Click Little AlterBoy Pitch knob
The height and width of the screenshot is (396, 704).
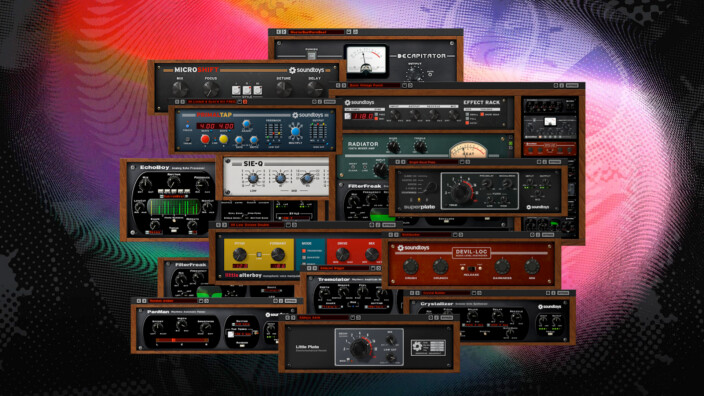pos(239,255)
